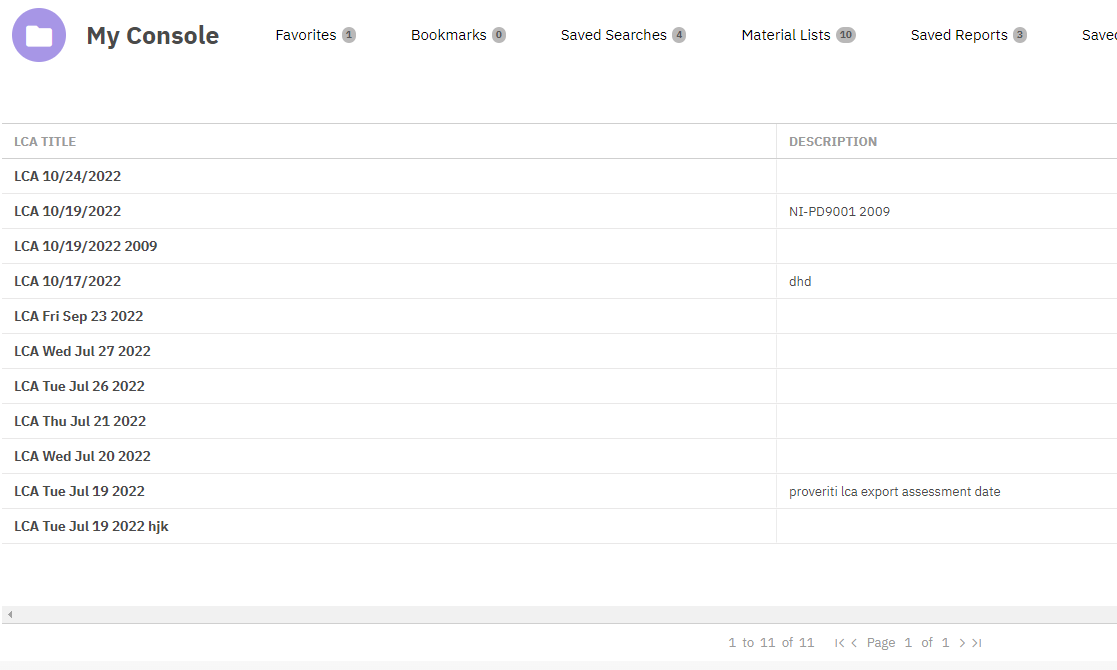Click the 'dhd' description cell
Image resolution: width=1117 pixels, height=670 pixels.
click(800, 281)
